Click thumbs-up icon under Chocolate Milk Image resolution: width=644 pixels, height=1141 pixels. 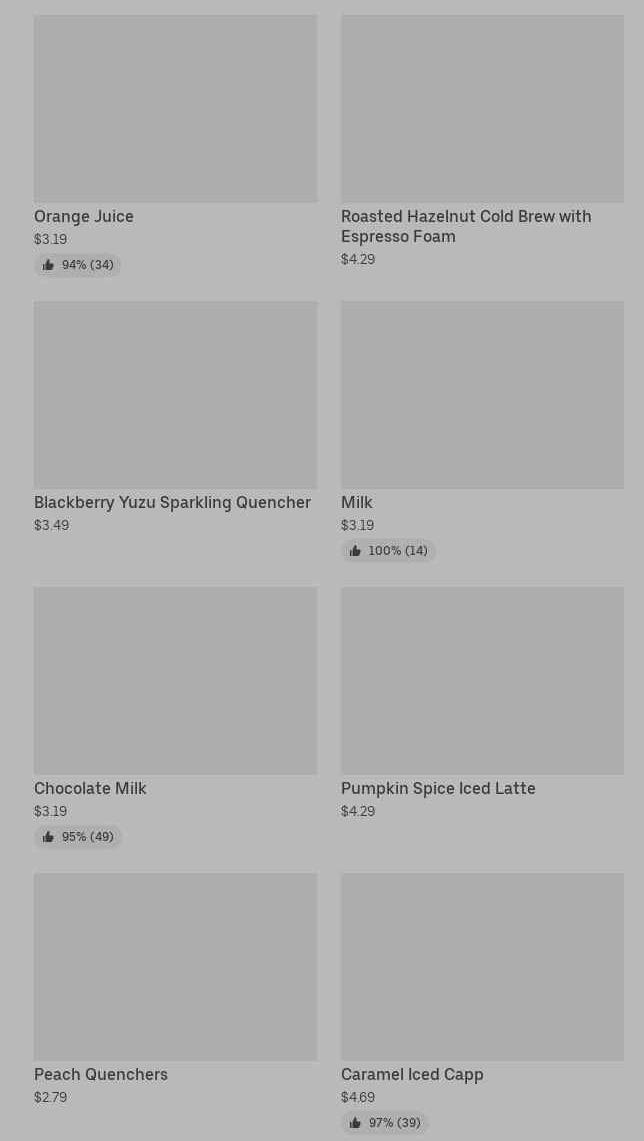click(48, 837)
